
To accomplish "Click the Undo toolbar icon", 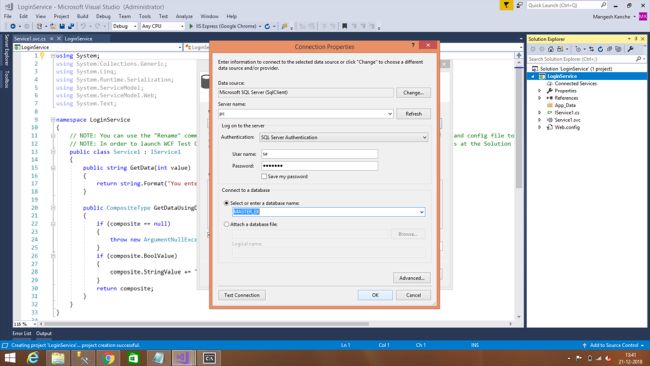I will point(83,26).
